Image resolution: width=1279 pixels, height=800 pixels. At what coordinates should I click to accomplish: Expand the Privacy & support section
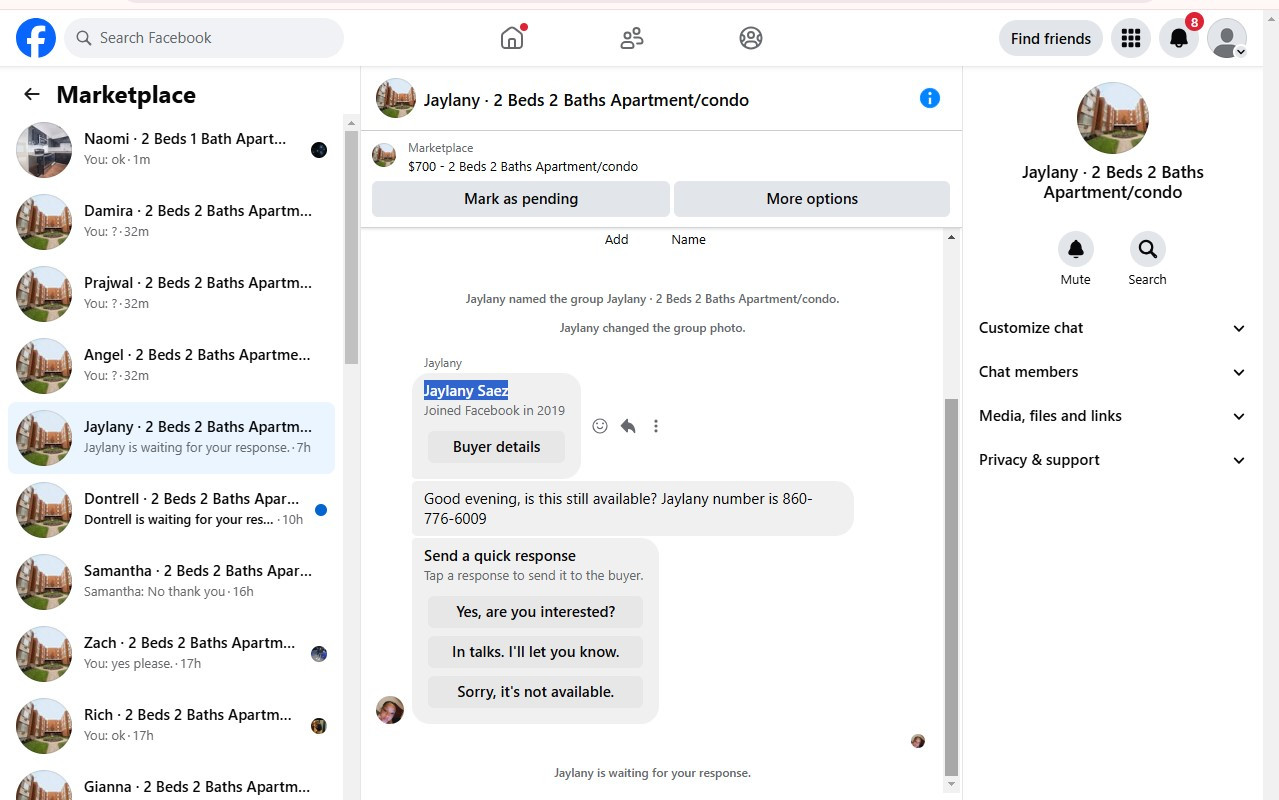[x=1113, y=460]
